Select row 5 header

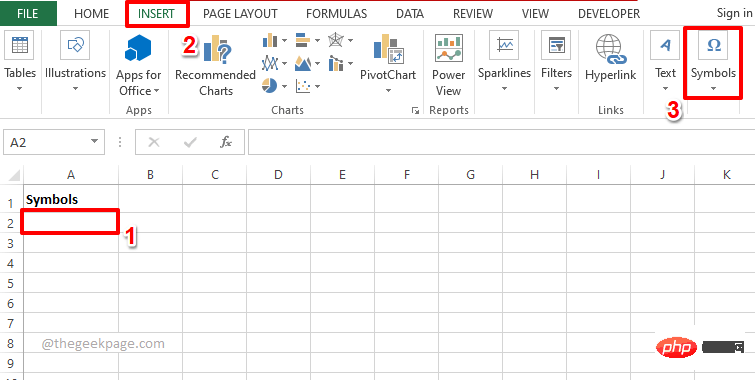click(11, 283)
